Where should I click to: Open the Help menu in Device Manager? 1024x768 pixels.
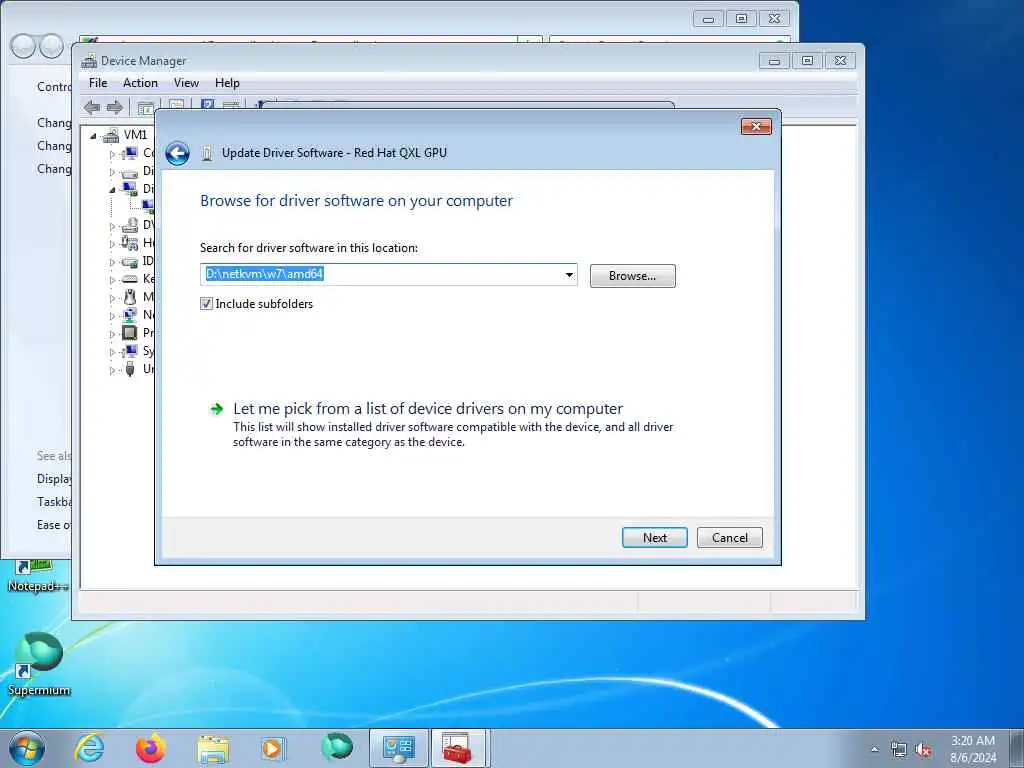pyautogui.click(x=227, y=83)
